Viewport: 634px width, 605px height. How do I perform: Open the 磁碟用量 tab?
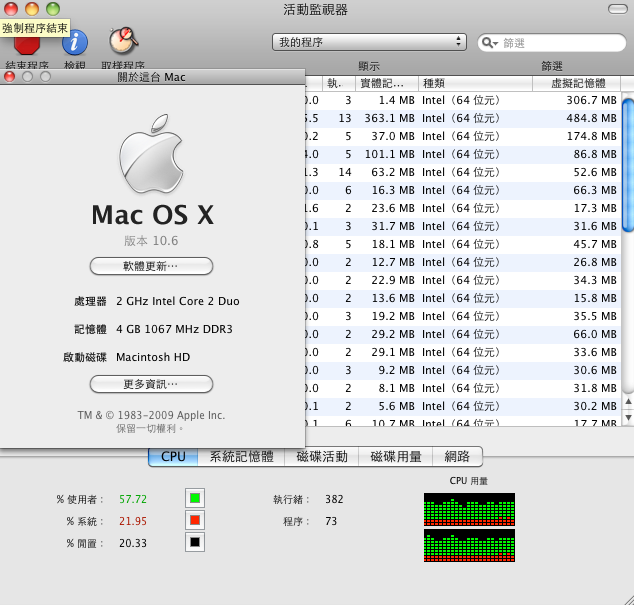point(396,456)
